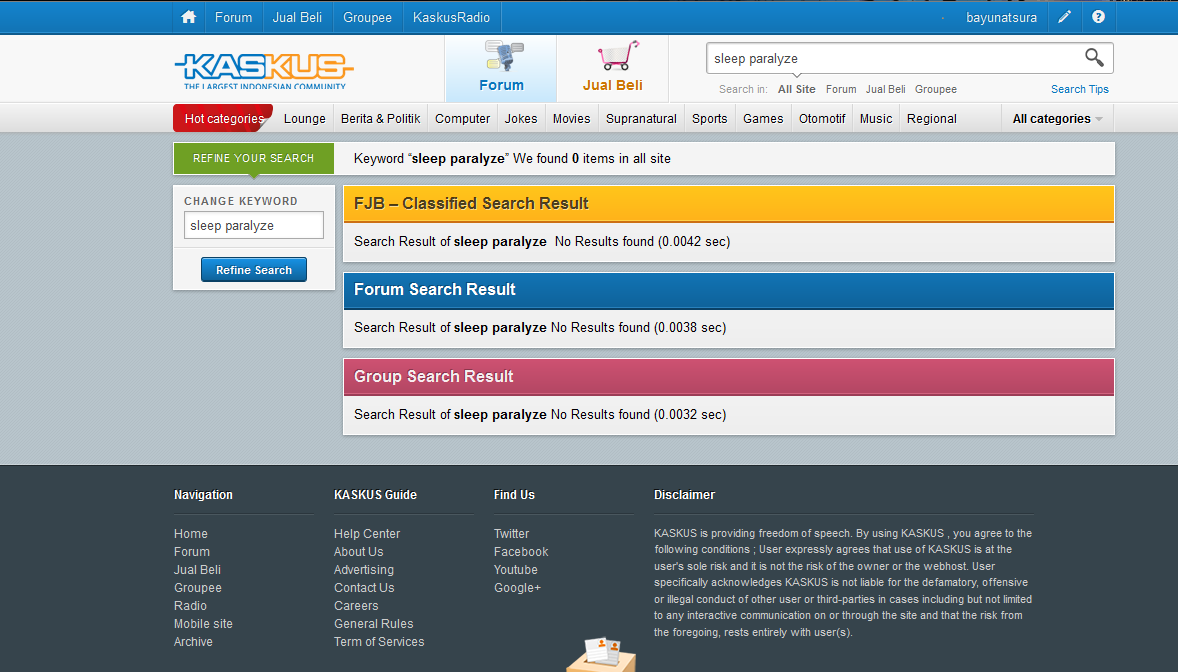The height and width of the screenshot is (672, 1178).
Task: Open the Archive footer link
Action: click(193, 642)
